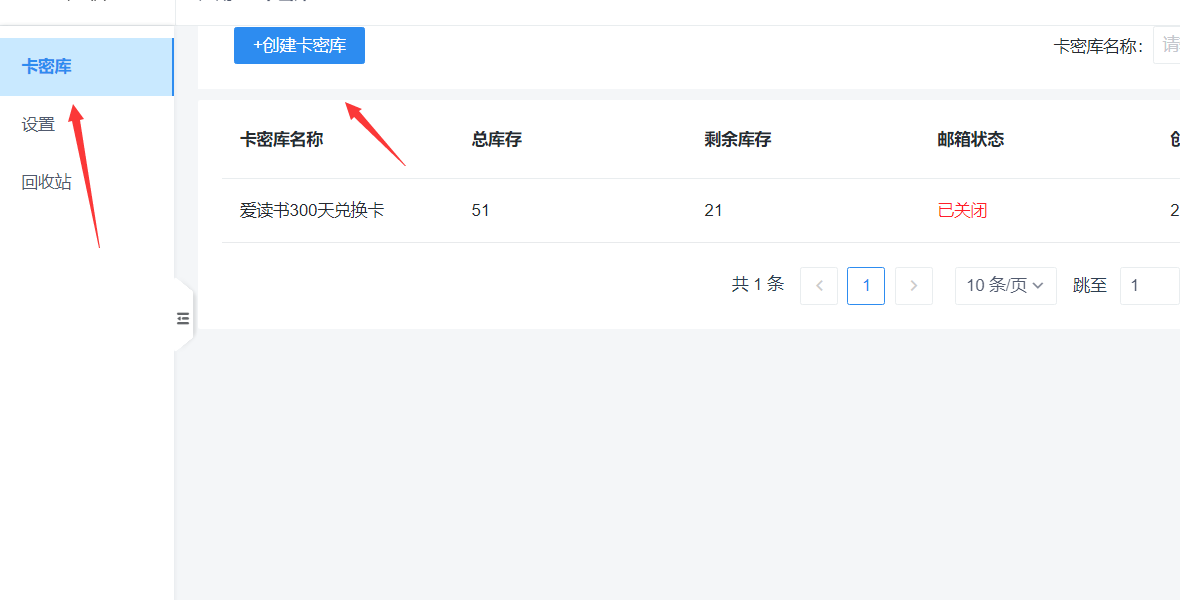The width and height of the screenshot is (1180, 600).
Task: Click the 总库存 column header
Action: click(x=497, y=139)
